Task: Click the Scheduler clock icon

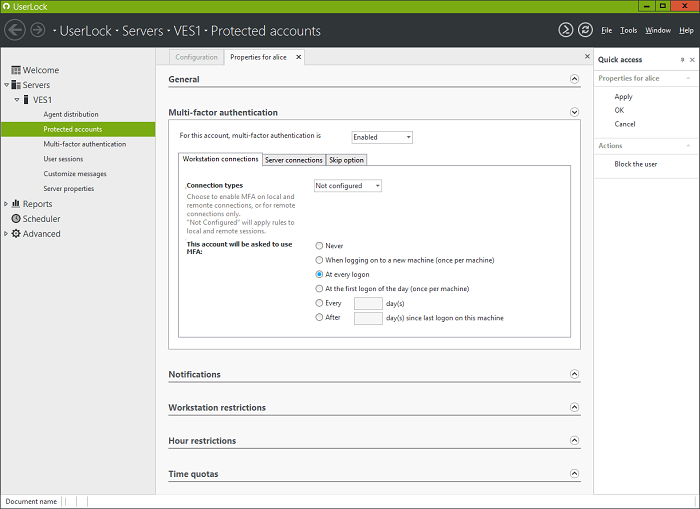Action: (15, 219)
